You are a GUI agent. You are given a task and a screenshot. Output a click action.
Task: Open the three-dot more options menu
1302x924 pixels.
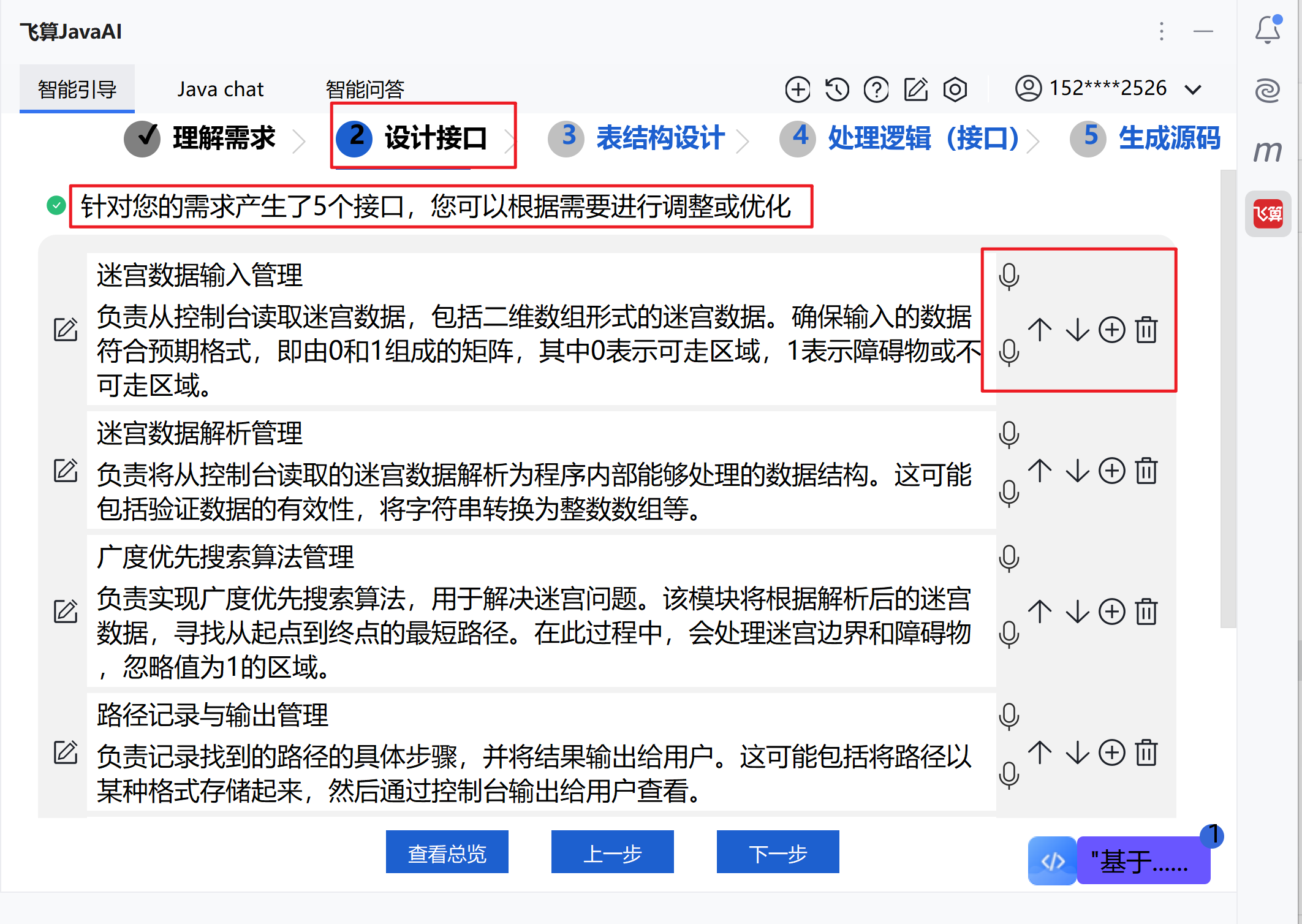1161,31
